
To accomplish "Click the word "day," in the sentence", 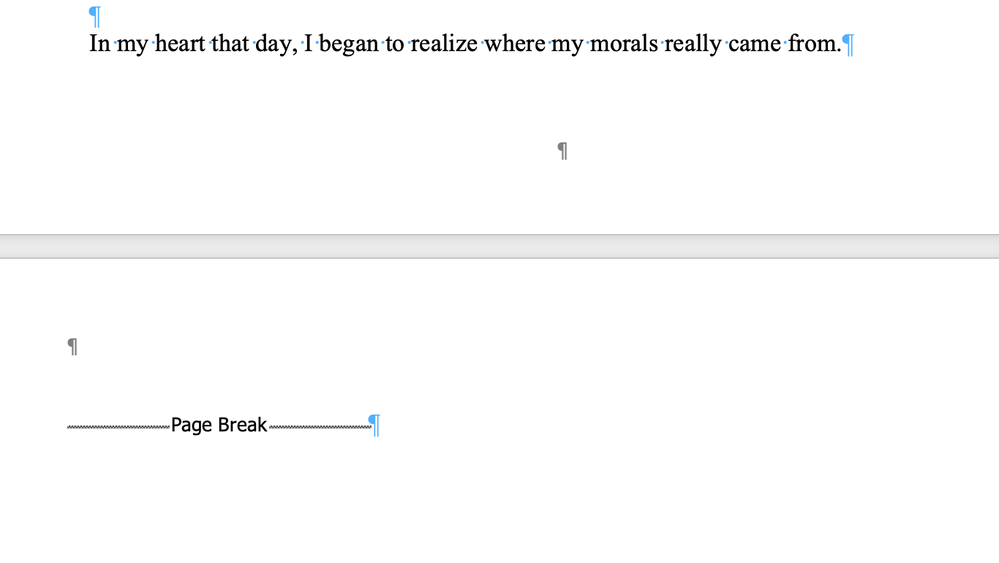I will 277,45.
